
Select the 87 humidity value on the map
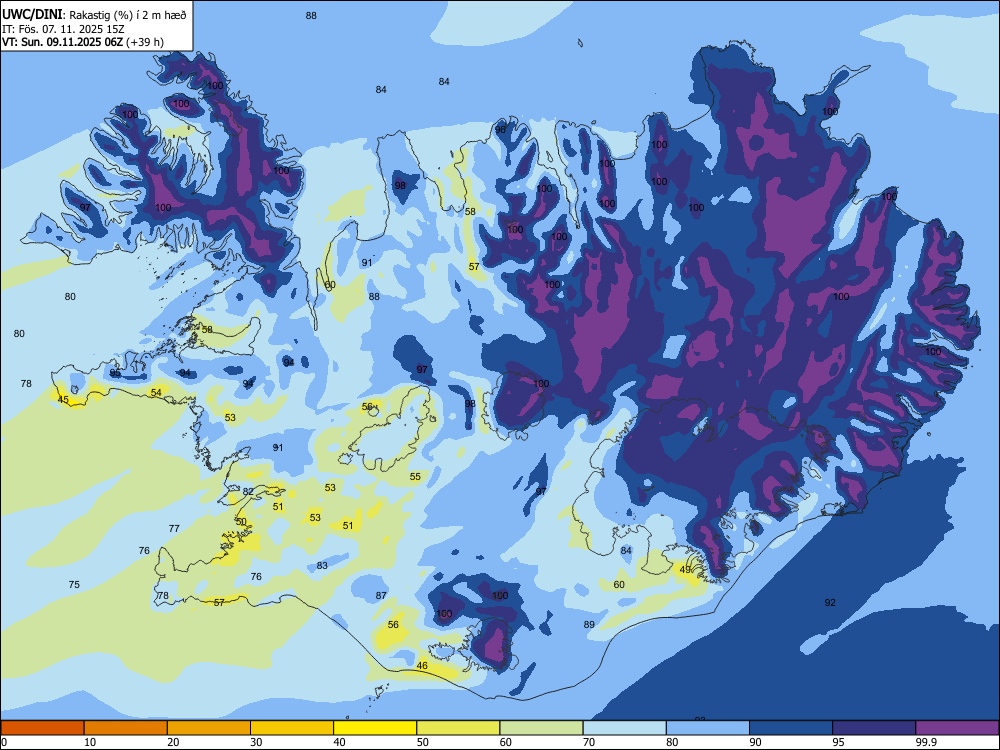tap(381, 596)
